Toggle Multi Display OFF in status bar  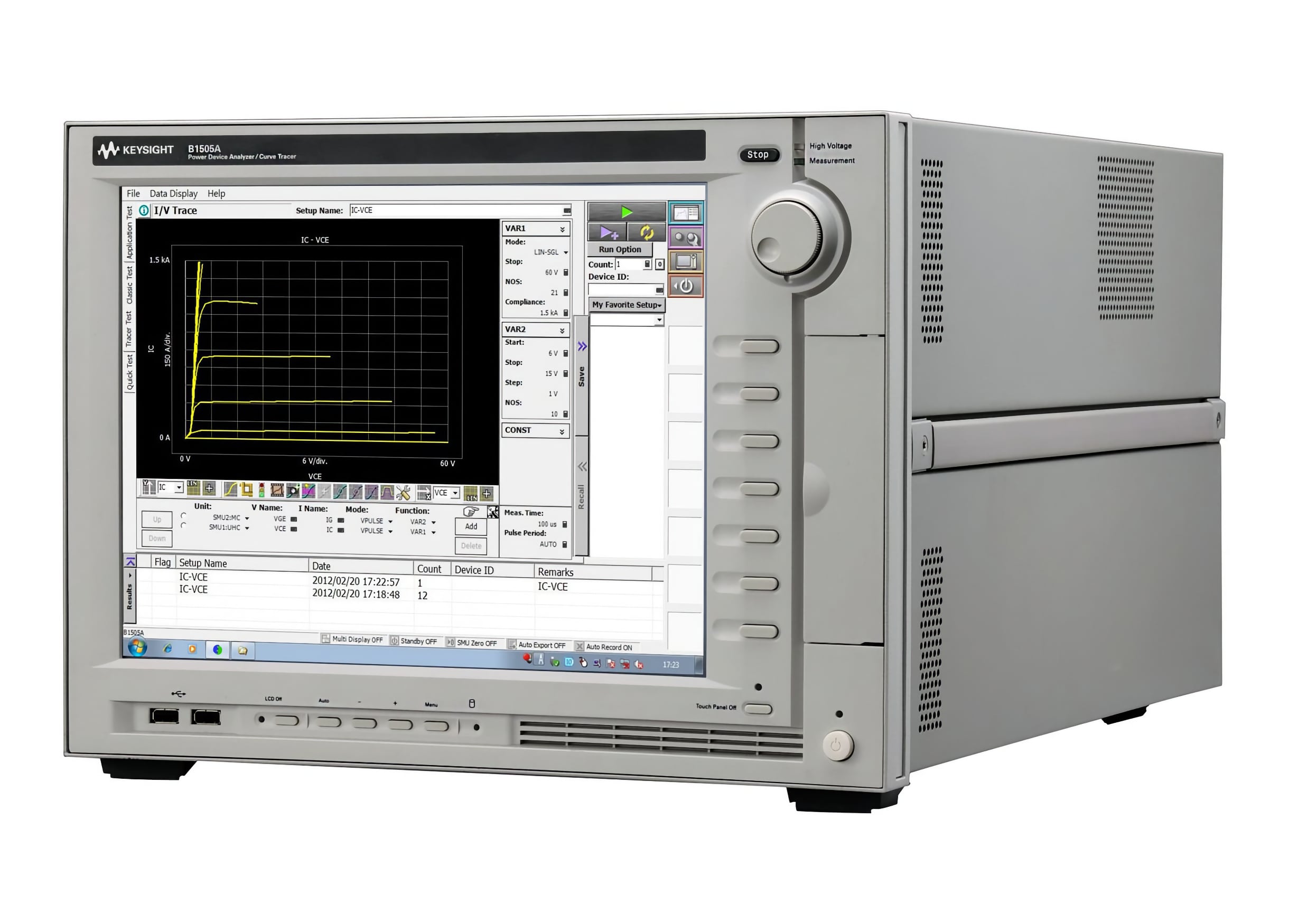click(x=352, y=639)
